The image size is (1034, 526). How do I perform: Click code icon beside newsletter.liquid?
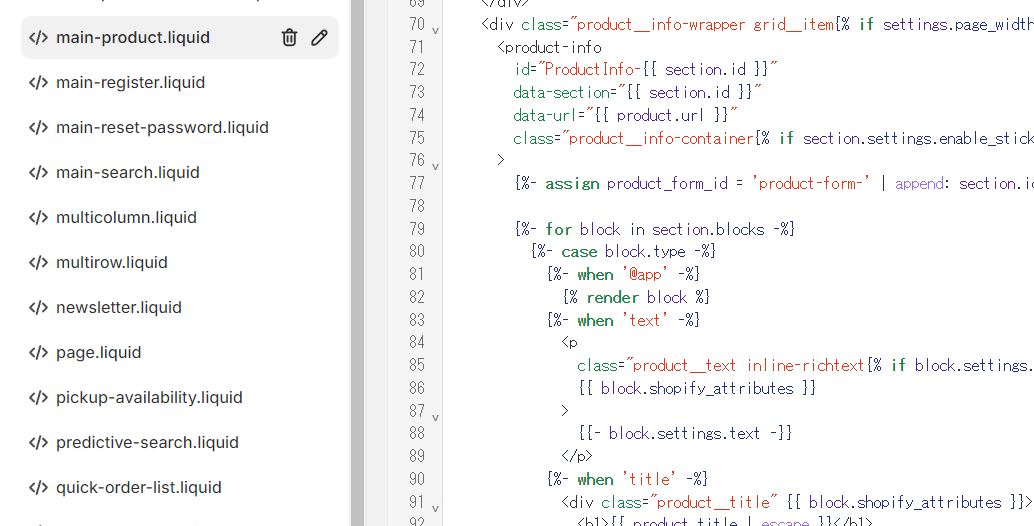38,308
